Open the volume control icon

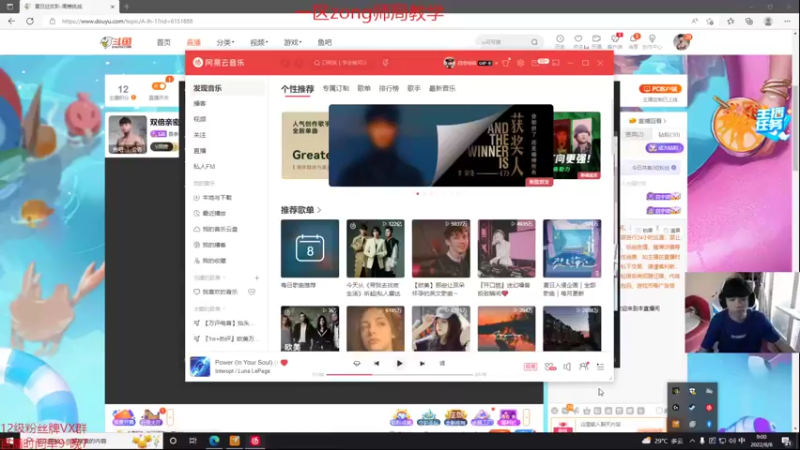[x=567, y=367]
